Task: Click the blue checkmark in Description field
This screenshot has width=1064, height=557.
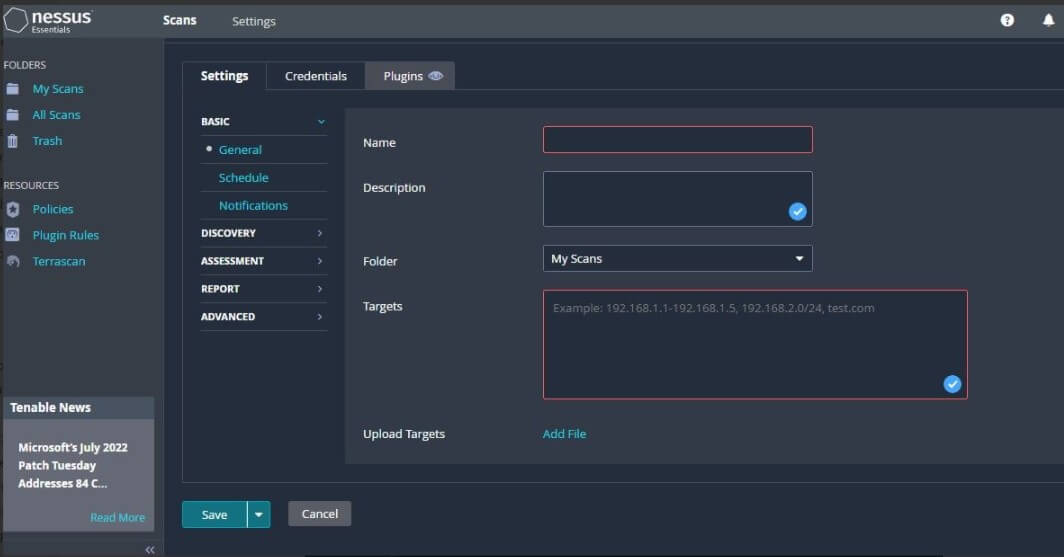Action: click(x=797, y=212)
